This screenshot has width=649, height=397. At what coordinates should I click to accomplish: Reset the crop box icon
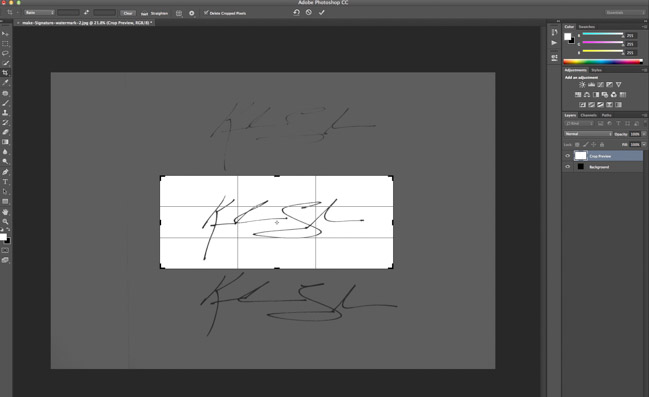coord(296,12)
